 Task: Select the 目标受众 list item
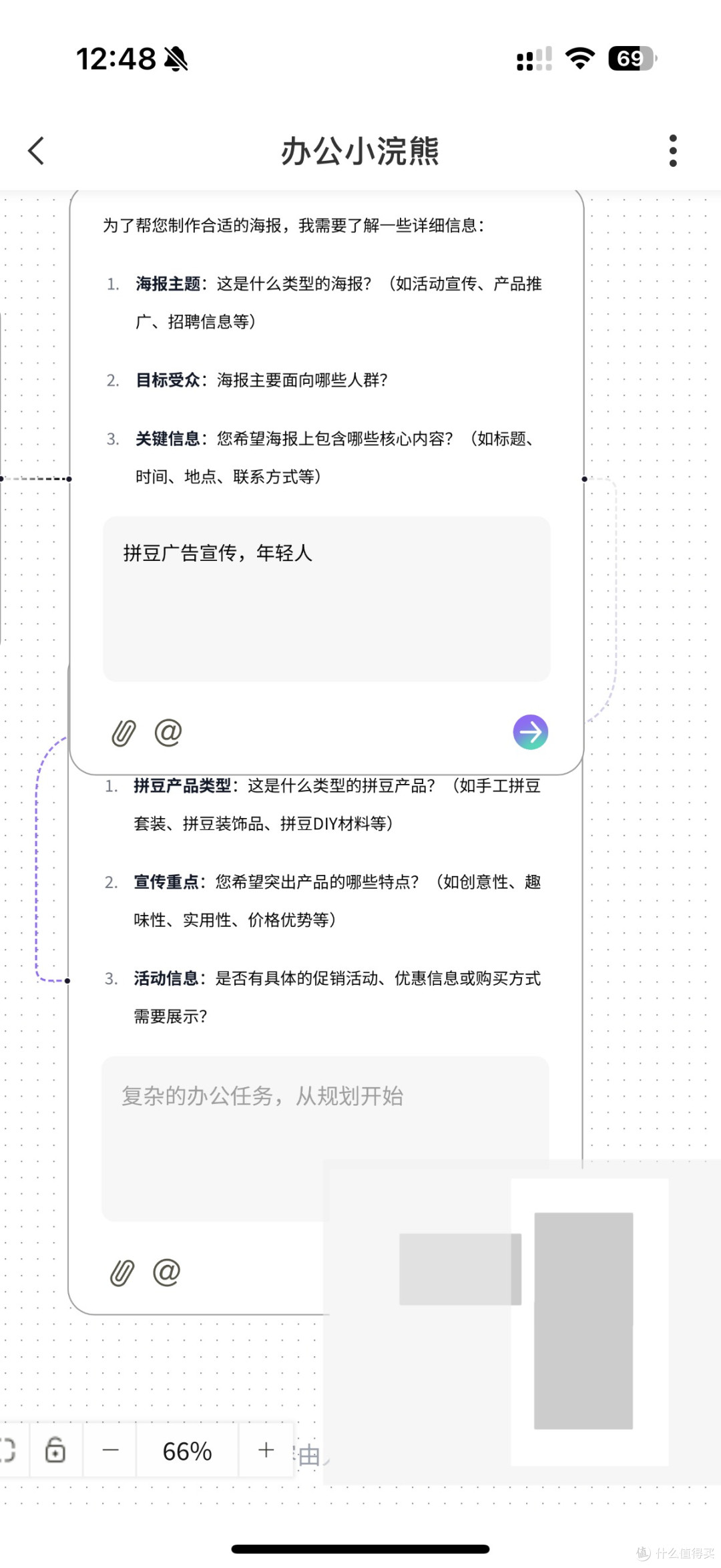[247, 380]
